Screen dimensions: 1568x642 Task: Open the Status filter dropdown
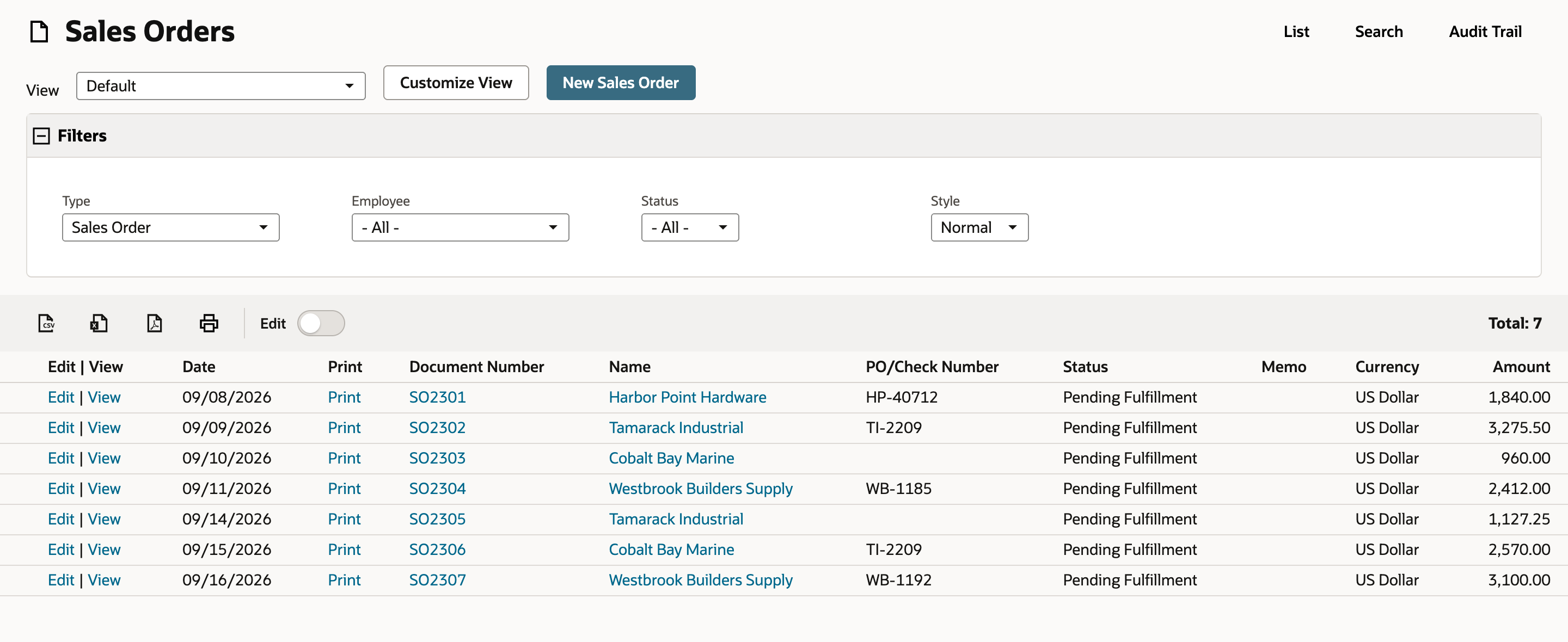point(690,227)
